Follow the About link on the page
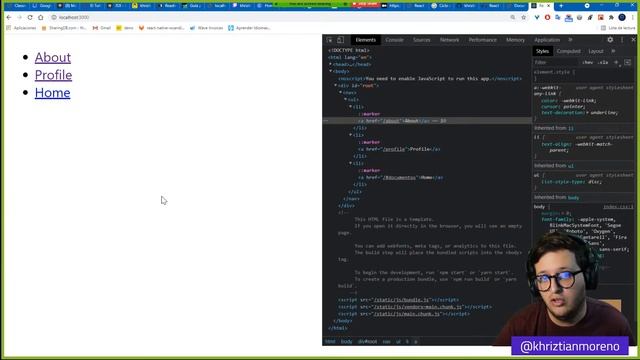Screen dimensions: 640x360 pyautogui.click(x=53, y=58)
